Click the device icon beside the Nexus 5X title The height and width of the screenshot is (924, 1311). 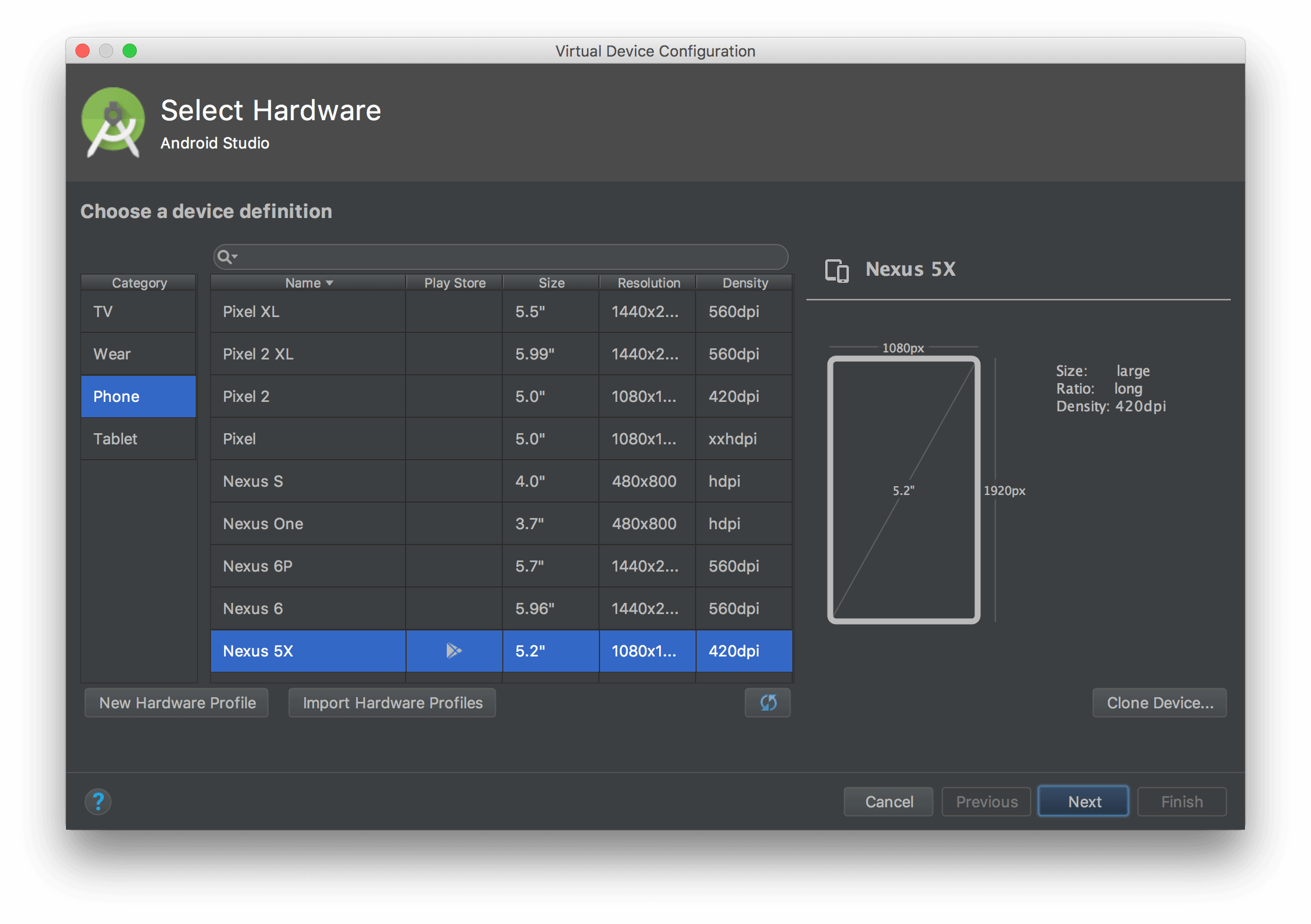pyautogui.click(x=836, y=270)
